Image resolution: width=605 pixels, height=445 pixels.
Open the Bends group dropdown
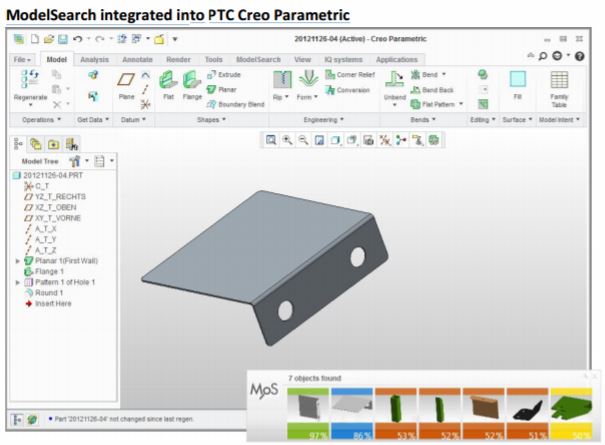click(423, 120)
